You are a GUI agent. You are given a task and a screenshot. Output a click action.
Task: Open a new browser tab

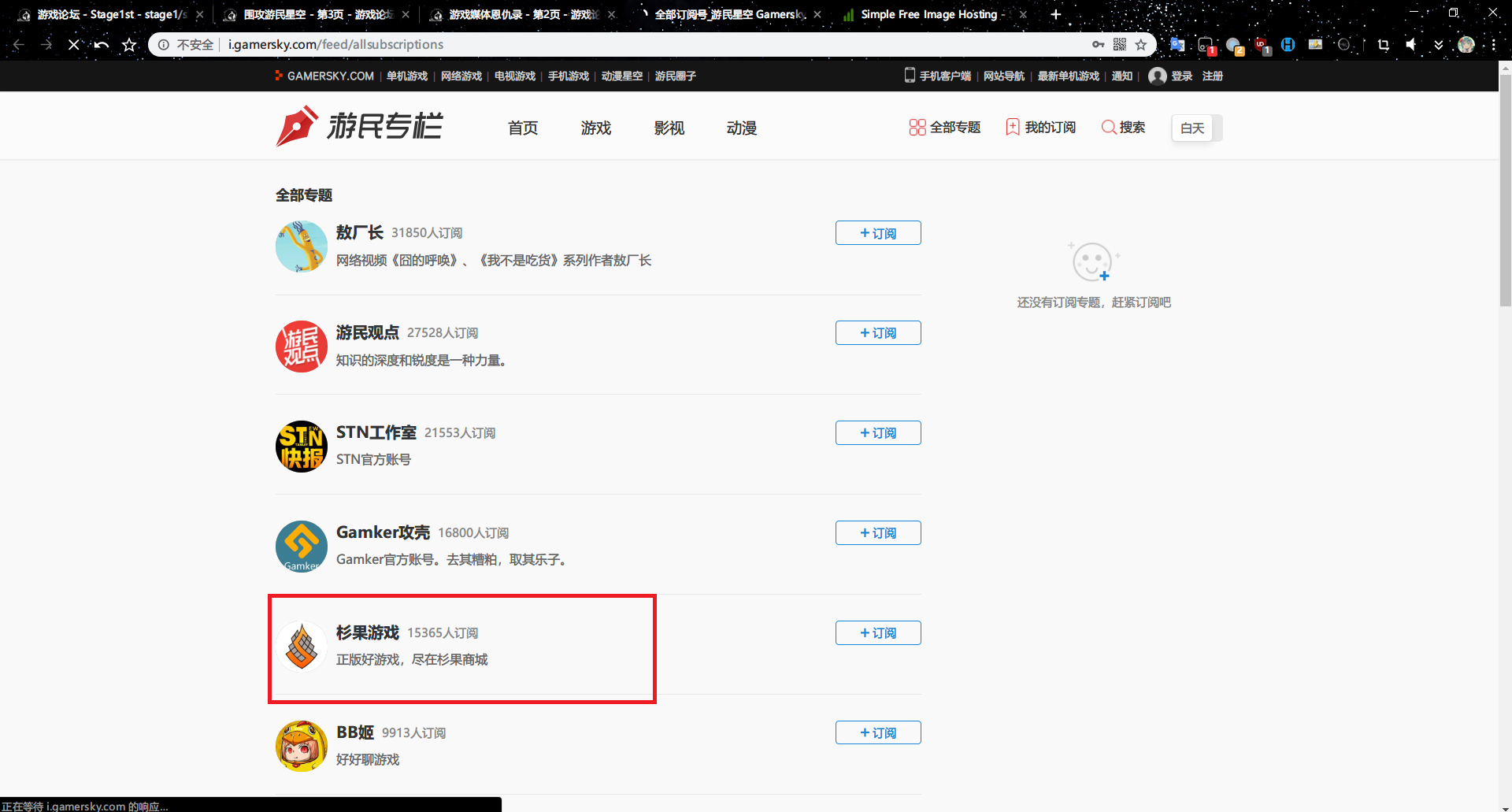point(1056,14)
